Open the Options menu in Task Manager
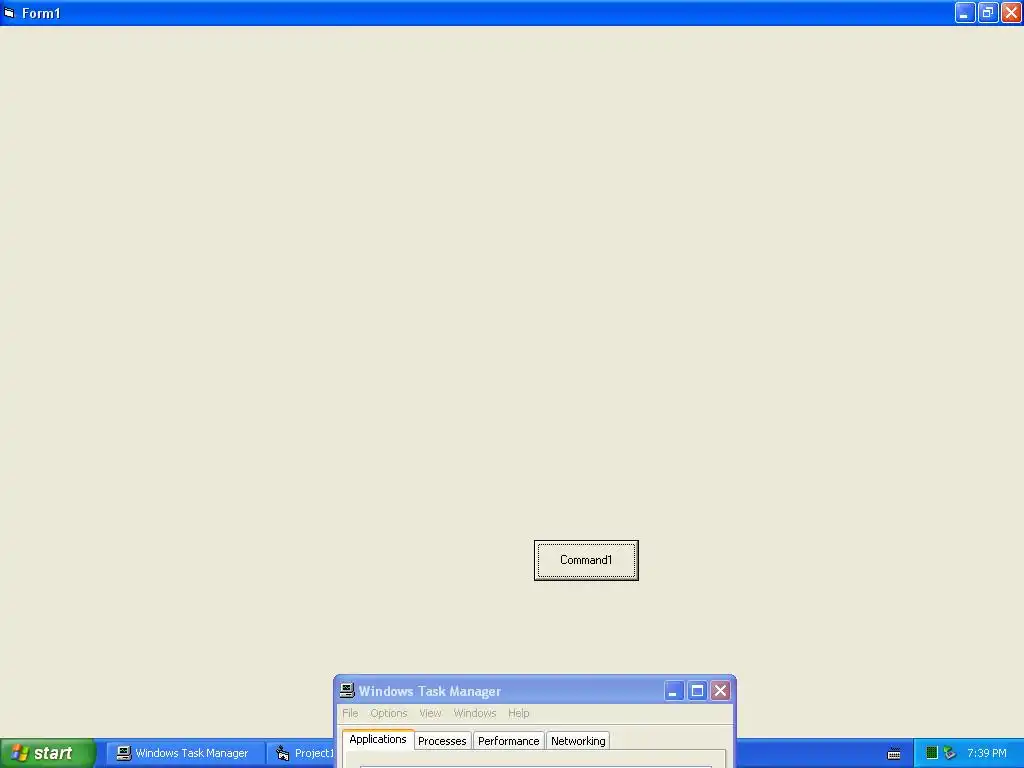 [389, 713]
